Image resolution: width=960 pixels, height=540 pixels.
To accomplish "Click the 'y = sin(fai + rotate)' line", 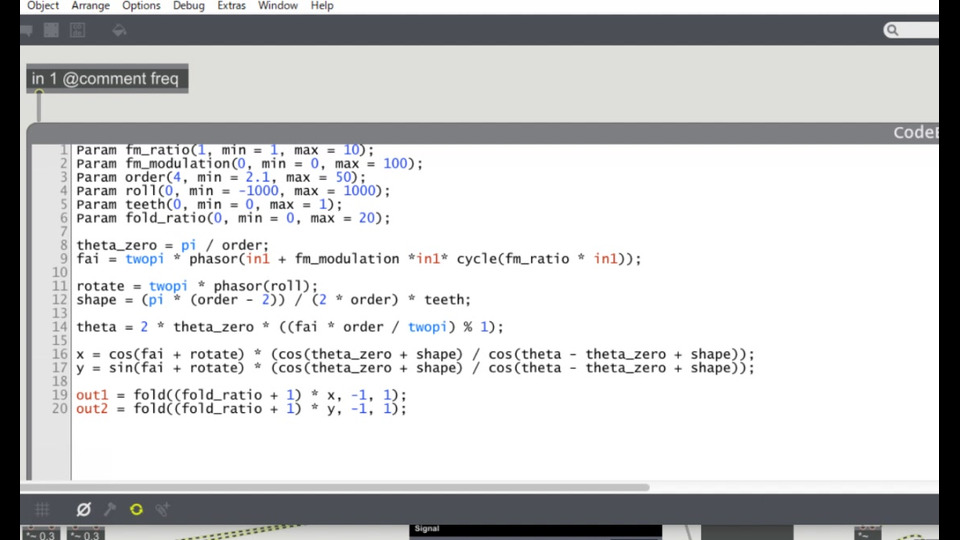I will (416, 367).
